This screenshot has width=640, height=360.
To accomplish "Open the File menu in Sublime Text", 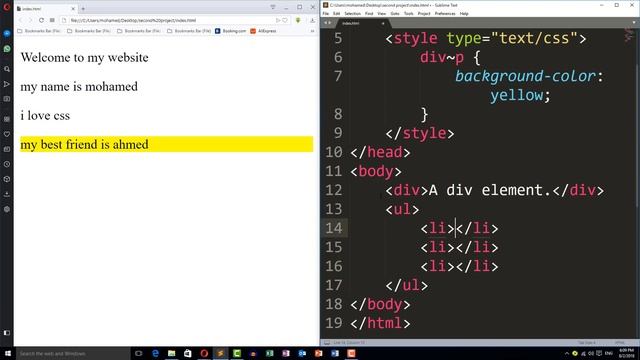I will pyautogui.click(x=326, y=13).
